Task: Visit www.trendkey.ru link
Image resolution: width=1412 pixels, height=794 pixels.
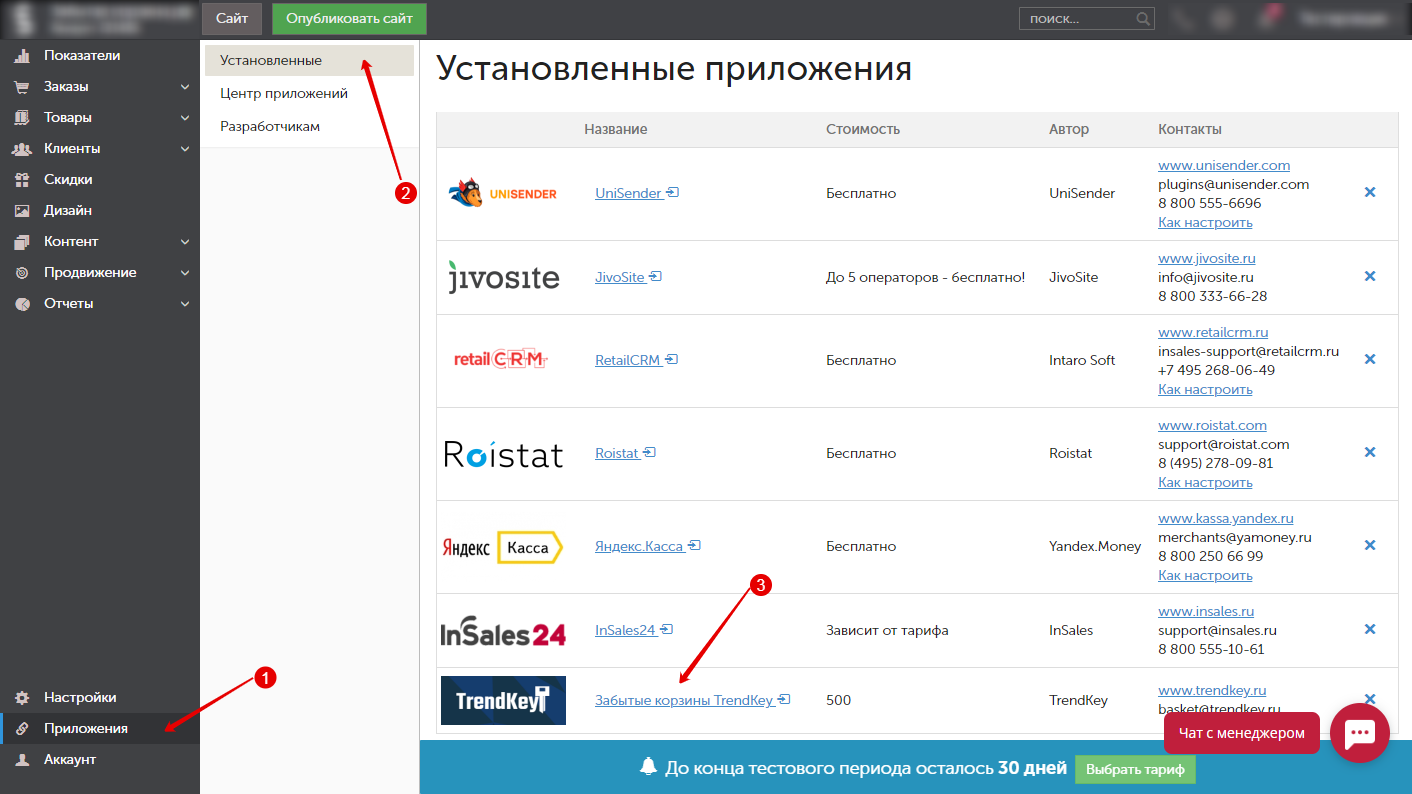Action: (1212, 690)
